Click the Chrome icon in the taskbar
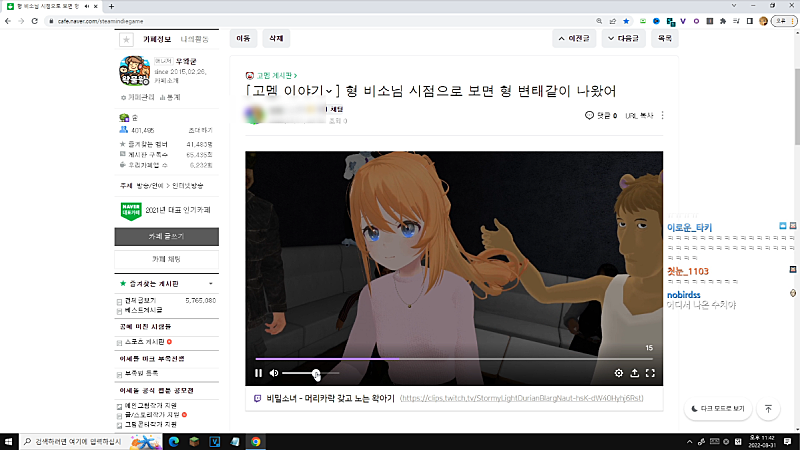This screenshot has width=800, height=450. pyautogui.click(x=256, y=441)
